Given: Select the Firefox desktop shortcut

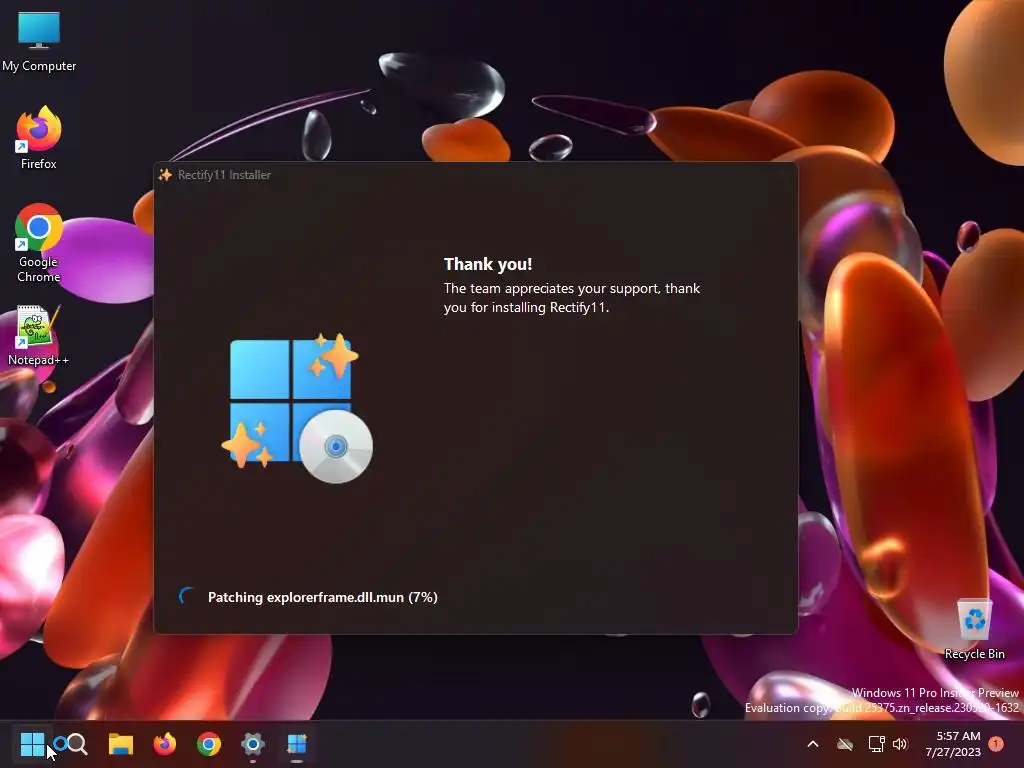Looking at the screenshot, I should tap(39, 138).
